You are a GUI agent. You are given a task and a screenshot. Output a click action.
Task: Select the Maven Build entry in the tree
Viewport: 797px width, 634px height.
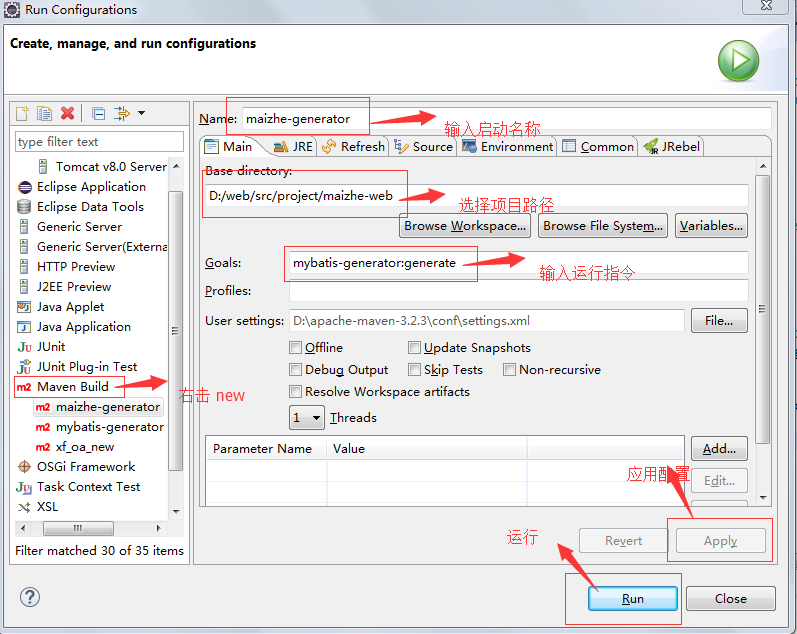[72, 387]
